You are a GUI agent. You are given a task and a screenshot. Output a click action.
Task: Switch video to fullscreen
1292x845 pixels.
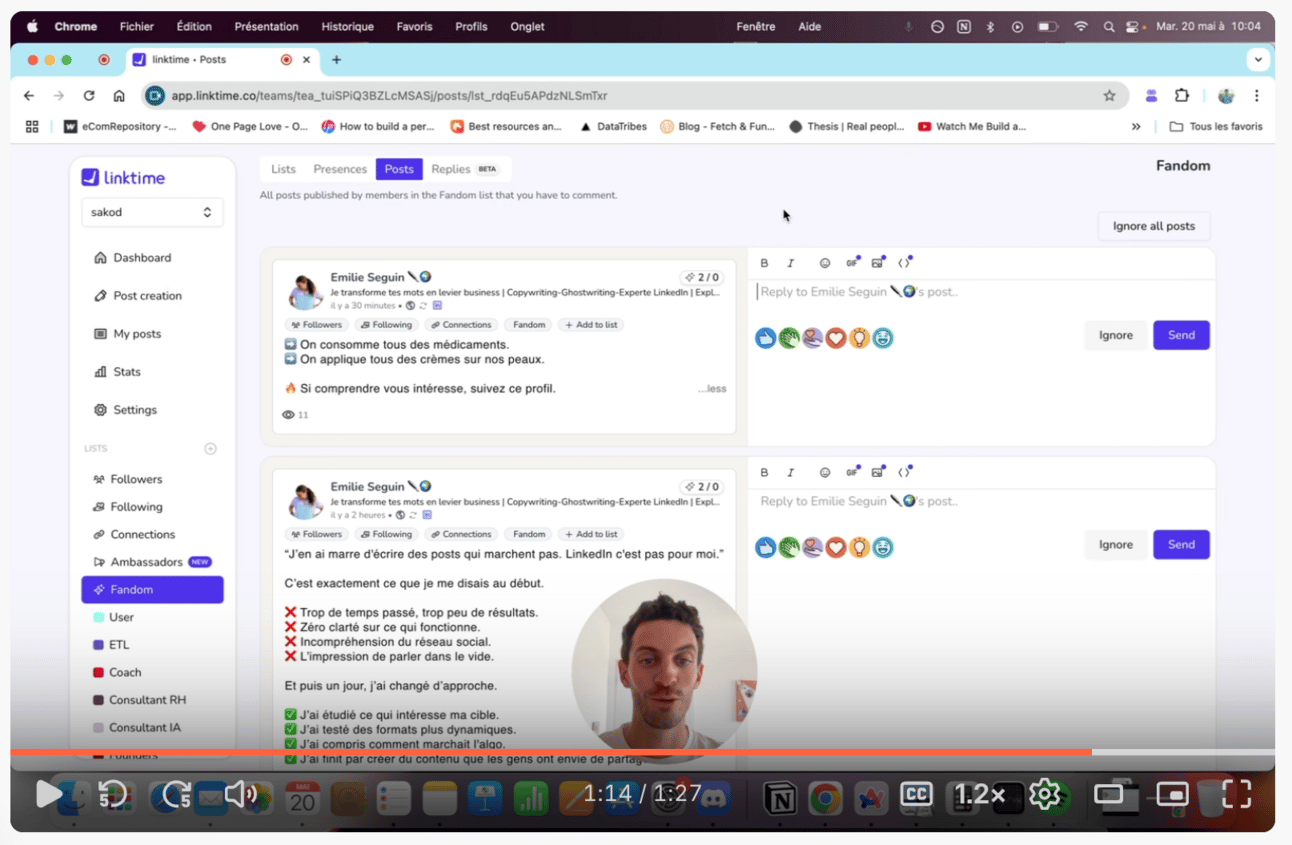tap(1237, 795)
